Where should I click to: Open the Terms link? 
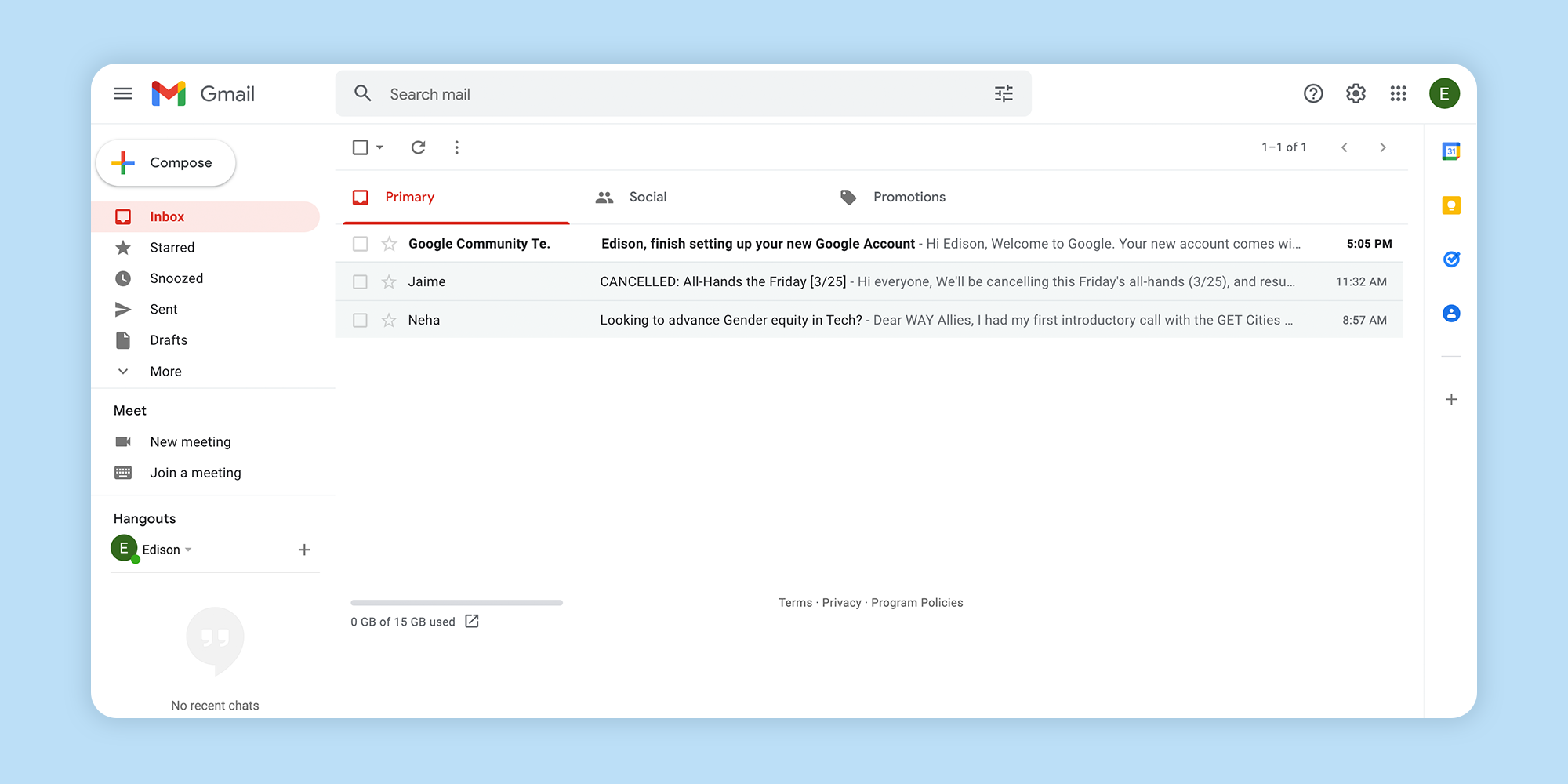click(x=795, y=603)
